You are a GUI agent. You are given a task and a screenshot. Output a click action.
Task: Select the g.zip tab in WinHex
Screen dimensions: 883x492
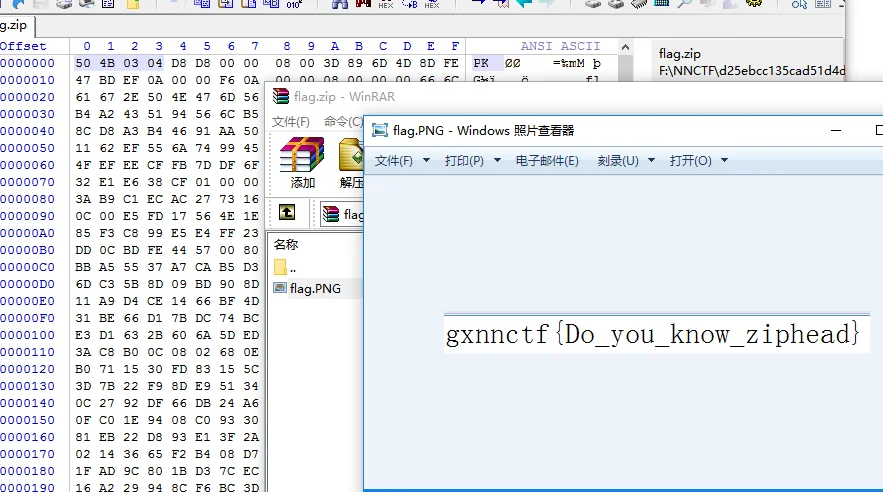coord(15,25)
